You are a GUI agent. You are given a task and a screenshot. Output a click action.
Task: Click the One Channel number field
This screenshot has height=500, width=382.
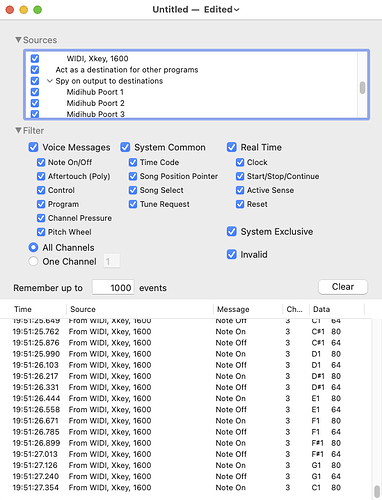point(112,261)
